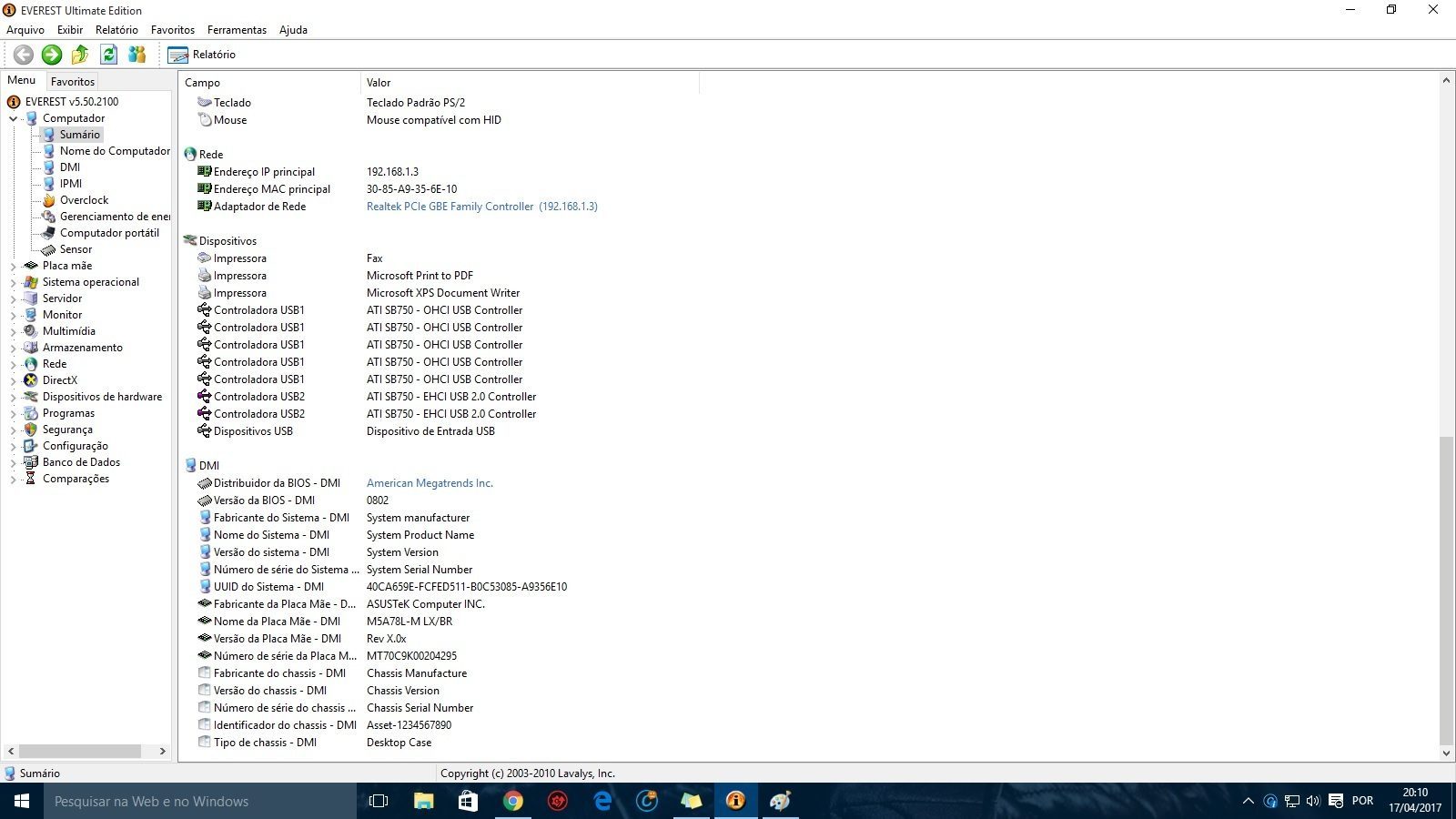1456x819 pixels.
Task: Expand the Segurança tree node
Action: tap(13, 430)
